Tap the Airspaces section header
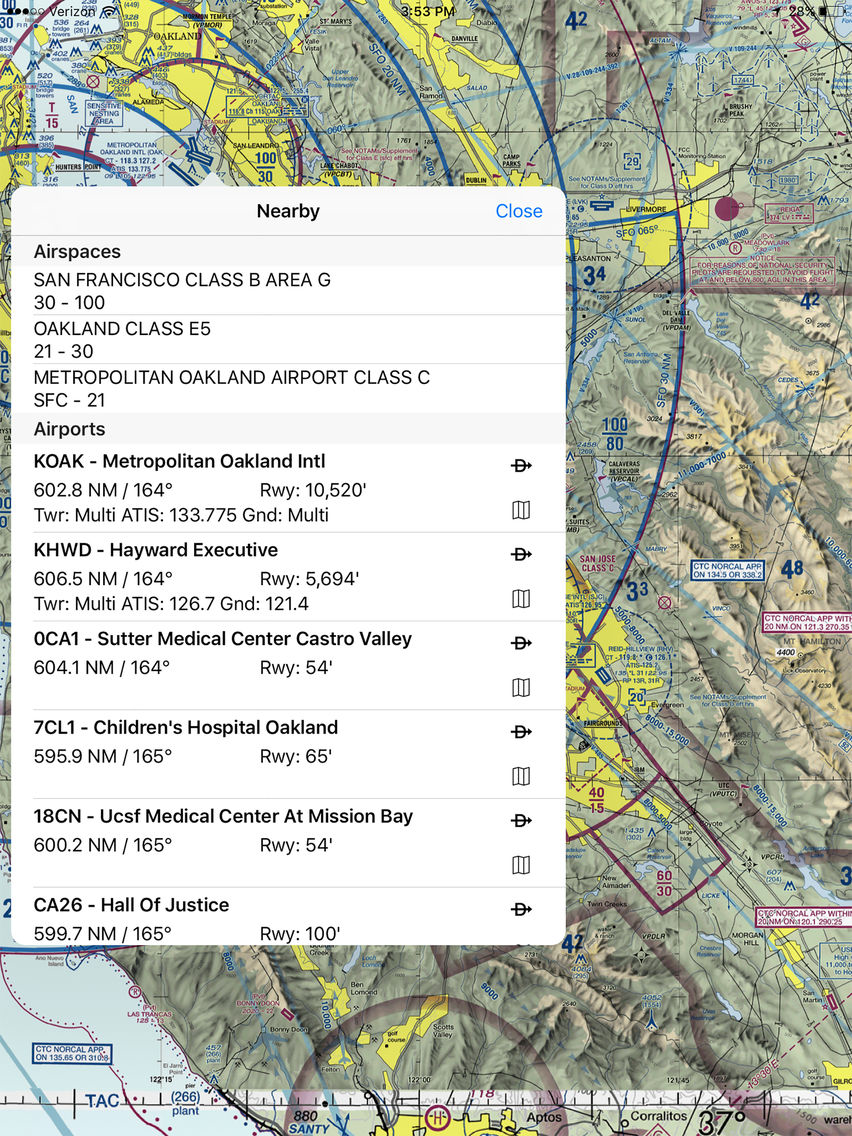The image size is (852, 1136). pyautogui.click(x=76, y=251)
